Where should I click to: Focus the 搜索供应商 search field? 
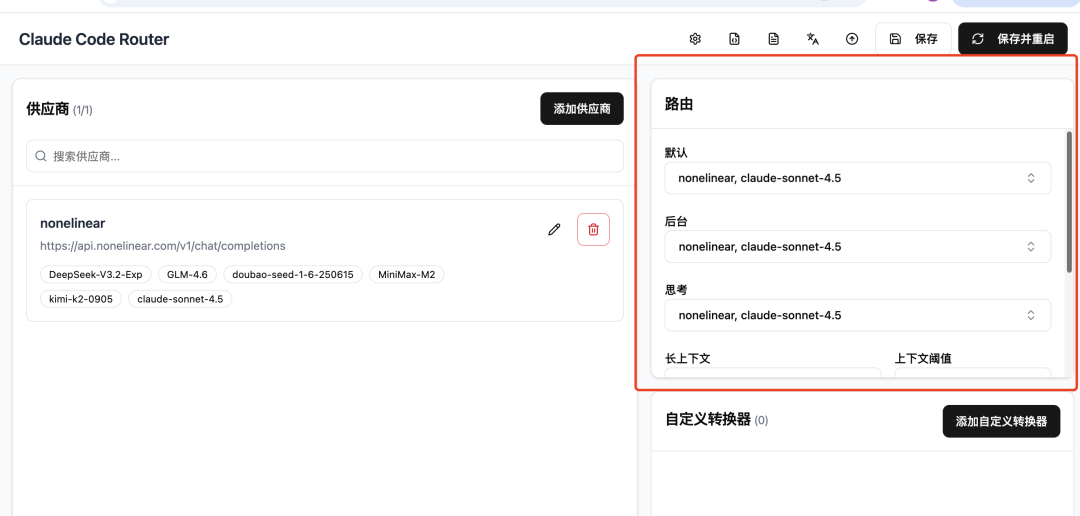pyautogui.click(x=330, y=156)
